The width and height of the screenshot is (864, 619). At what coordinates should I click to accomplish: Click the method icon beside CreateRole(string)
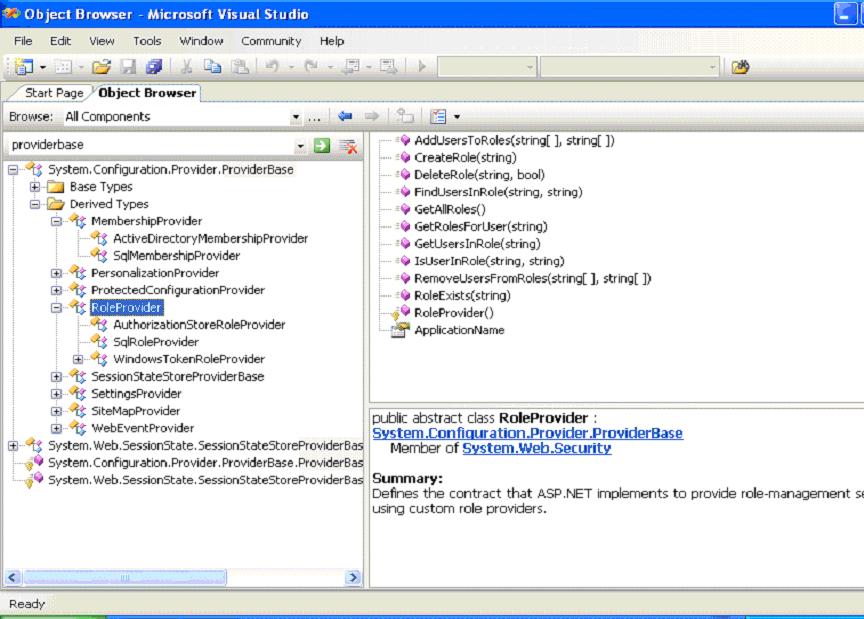(x=404, y=158)
